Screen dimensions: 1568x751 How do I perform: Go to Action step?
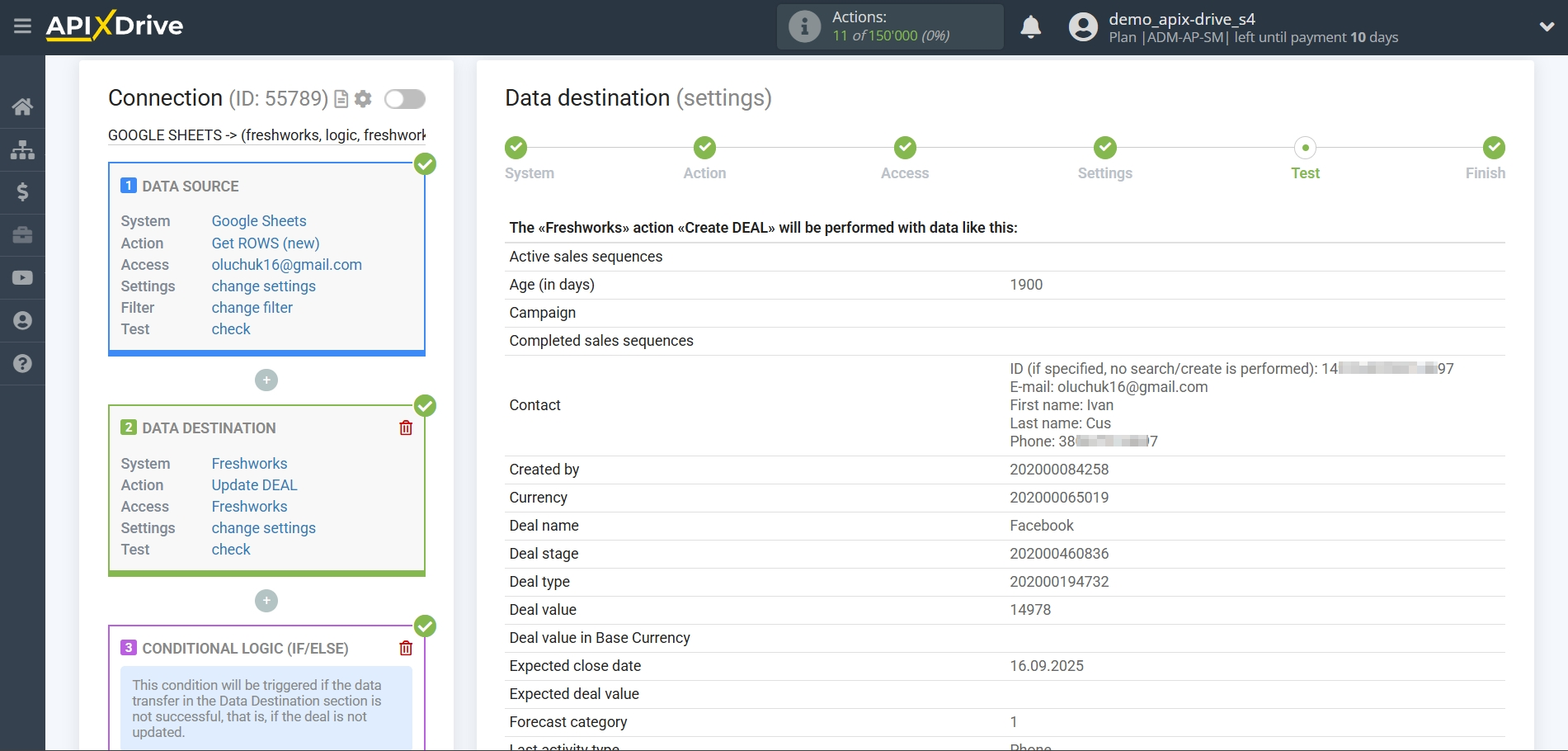pyautogui.click(x=704, y=148)
